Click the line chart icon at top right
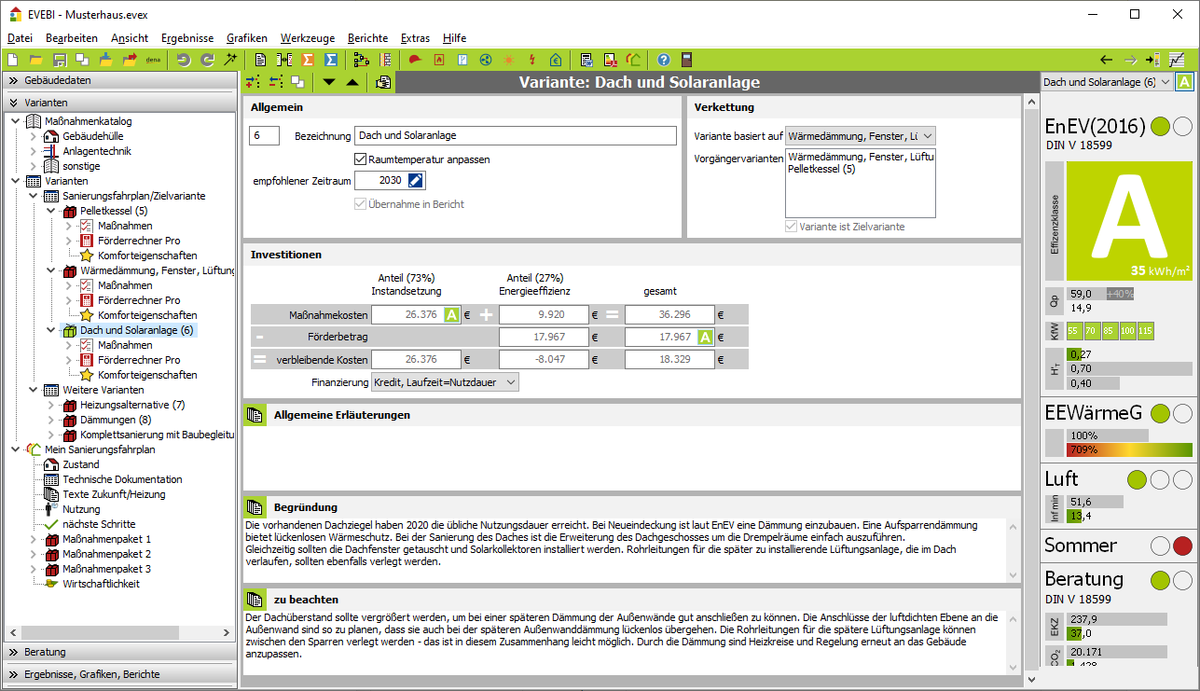 1178,60
